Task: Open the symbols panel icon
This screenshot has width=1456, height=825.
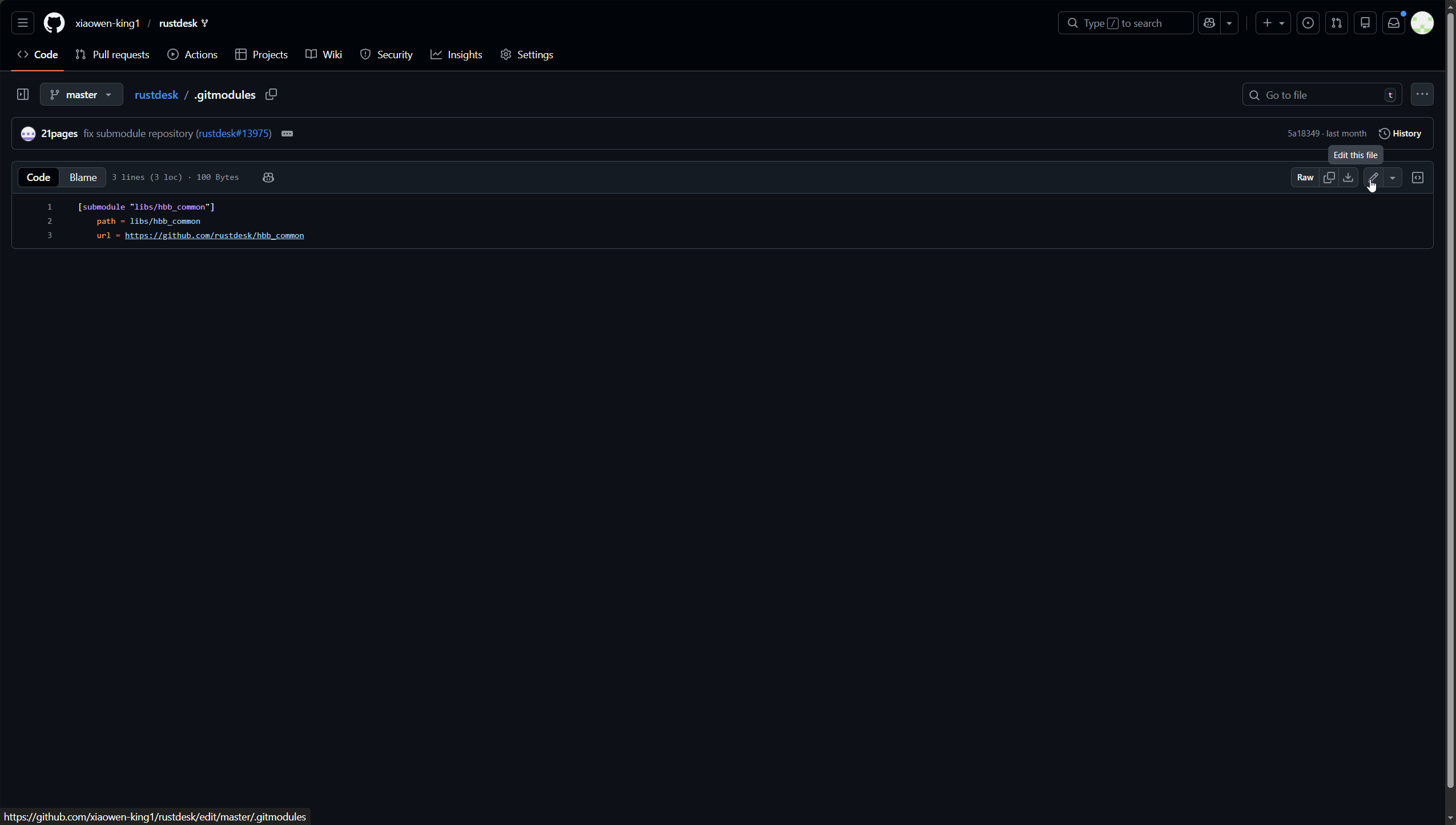Action: click(x=1418, y=178)
